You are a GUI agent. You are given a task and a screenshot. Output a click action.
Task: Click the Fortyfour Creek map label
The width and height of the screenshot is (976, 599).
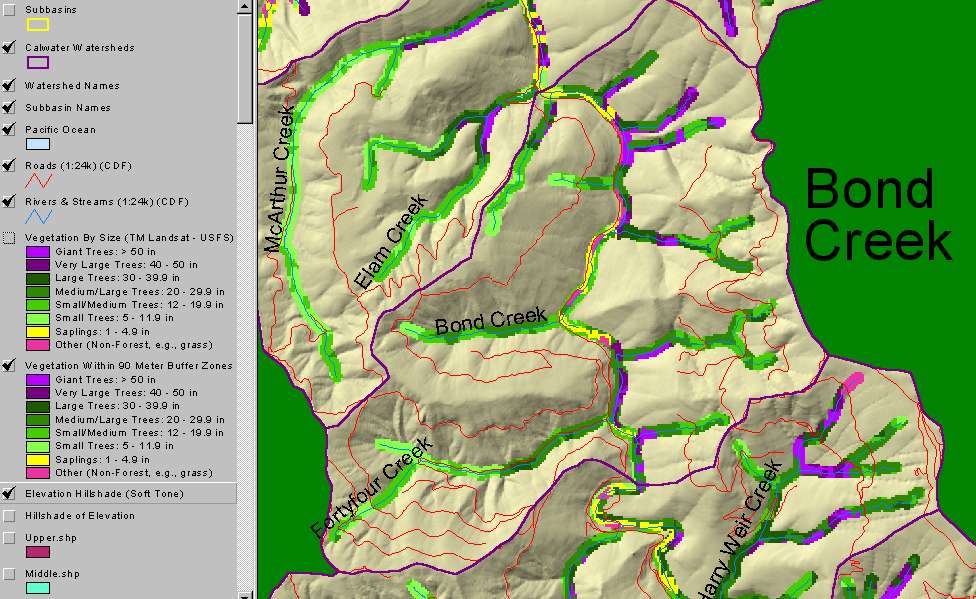click(372, 488)
